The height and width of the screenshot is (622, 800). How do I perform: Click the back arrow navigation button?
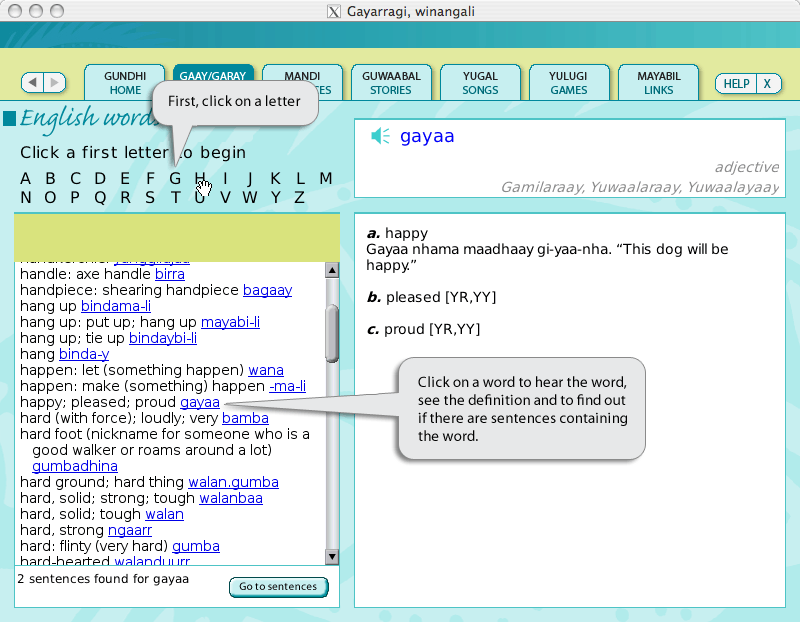[33, 83]
